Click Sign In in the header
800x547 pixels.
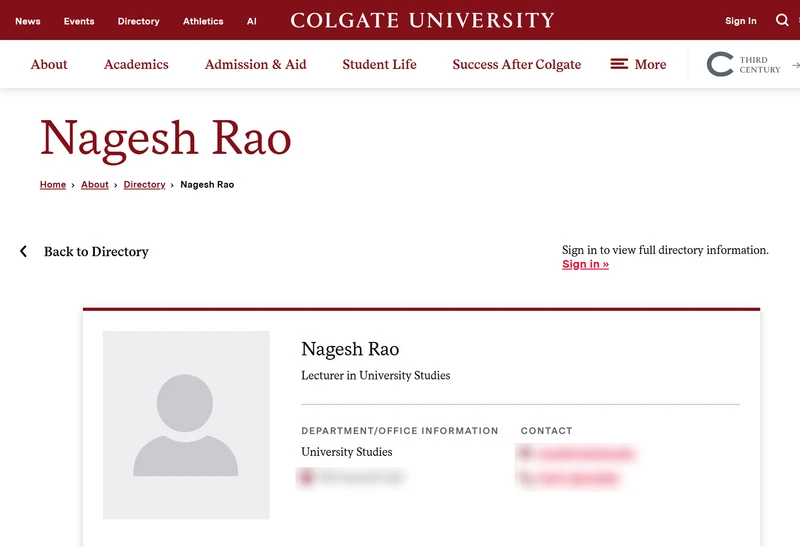pos(741,21)
